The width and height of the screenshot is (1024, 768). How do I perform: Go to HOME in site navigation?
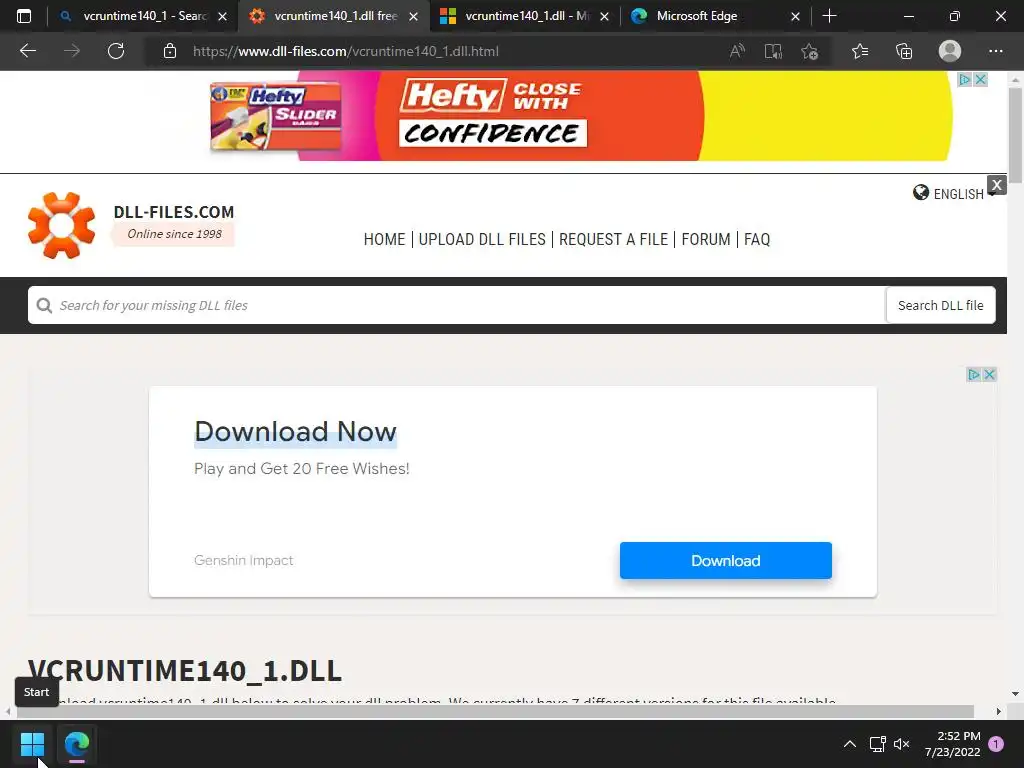pos(384,240)
